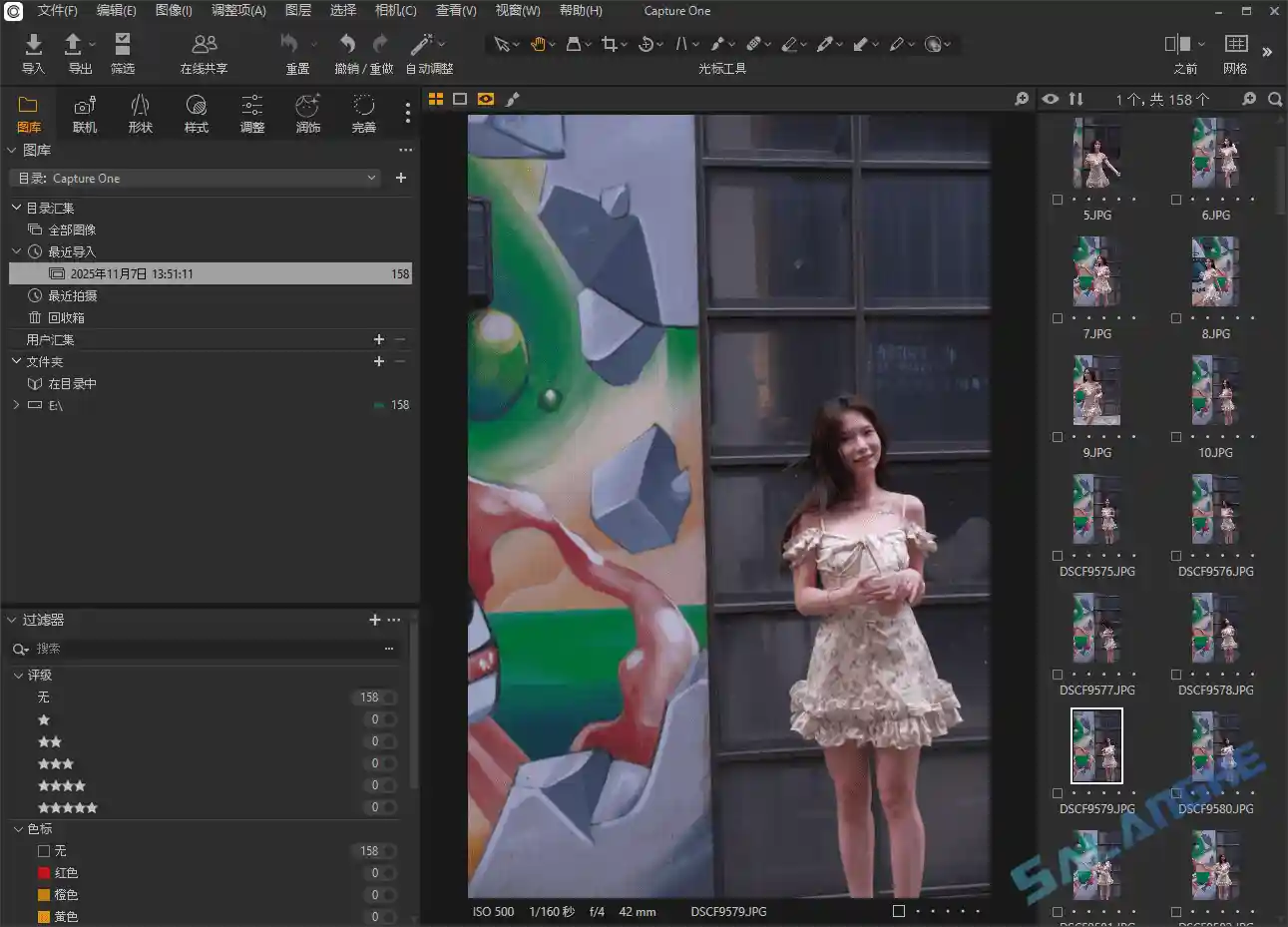The height and width of the screenshot is (927, 1288).
Task: Open the 相机(C) menu
Action: pyautogui.click(x=395, y=11)
